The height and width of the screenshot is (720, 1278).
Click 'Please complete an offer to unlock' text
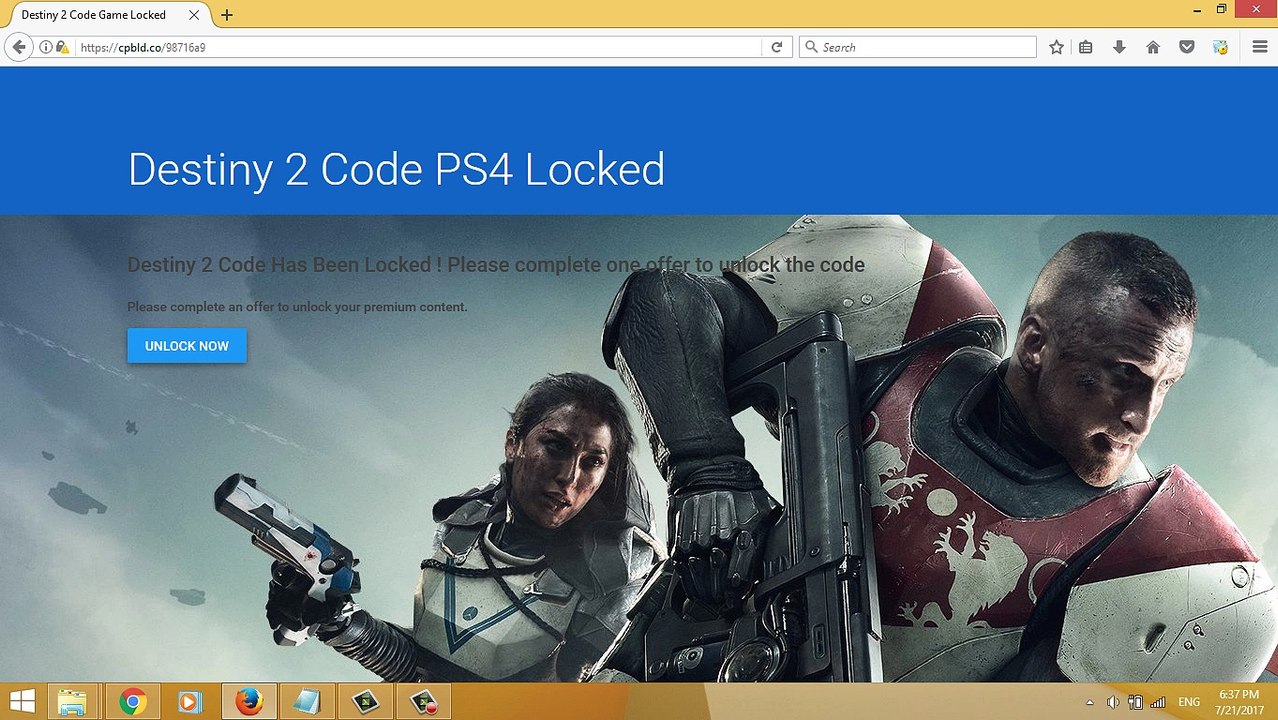(297, 307)
